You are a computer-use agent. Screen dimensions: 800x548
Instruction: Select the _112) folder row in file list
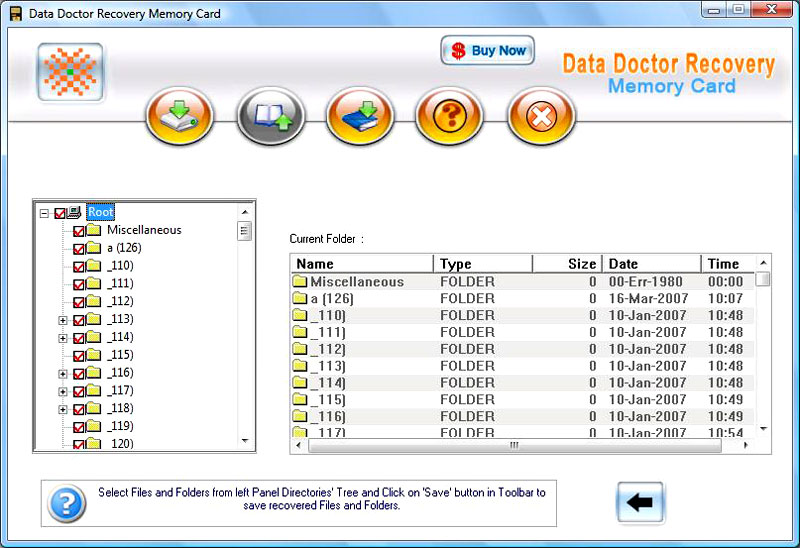click(x=522, y=349)
